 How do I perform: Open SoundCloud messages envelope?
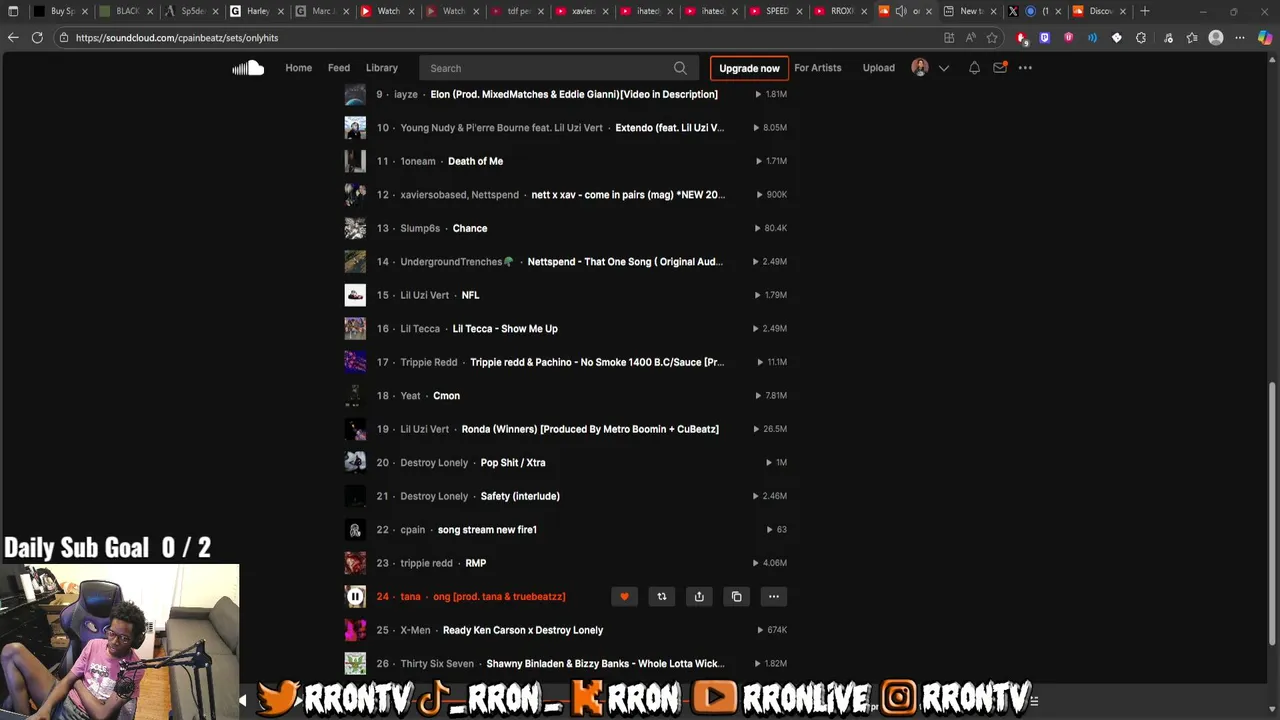coord(1000,68)
